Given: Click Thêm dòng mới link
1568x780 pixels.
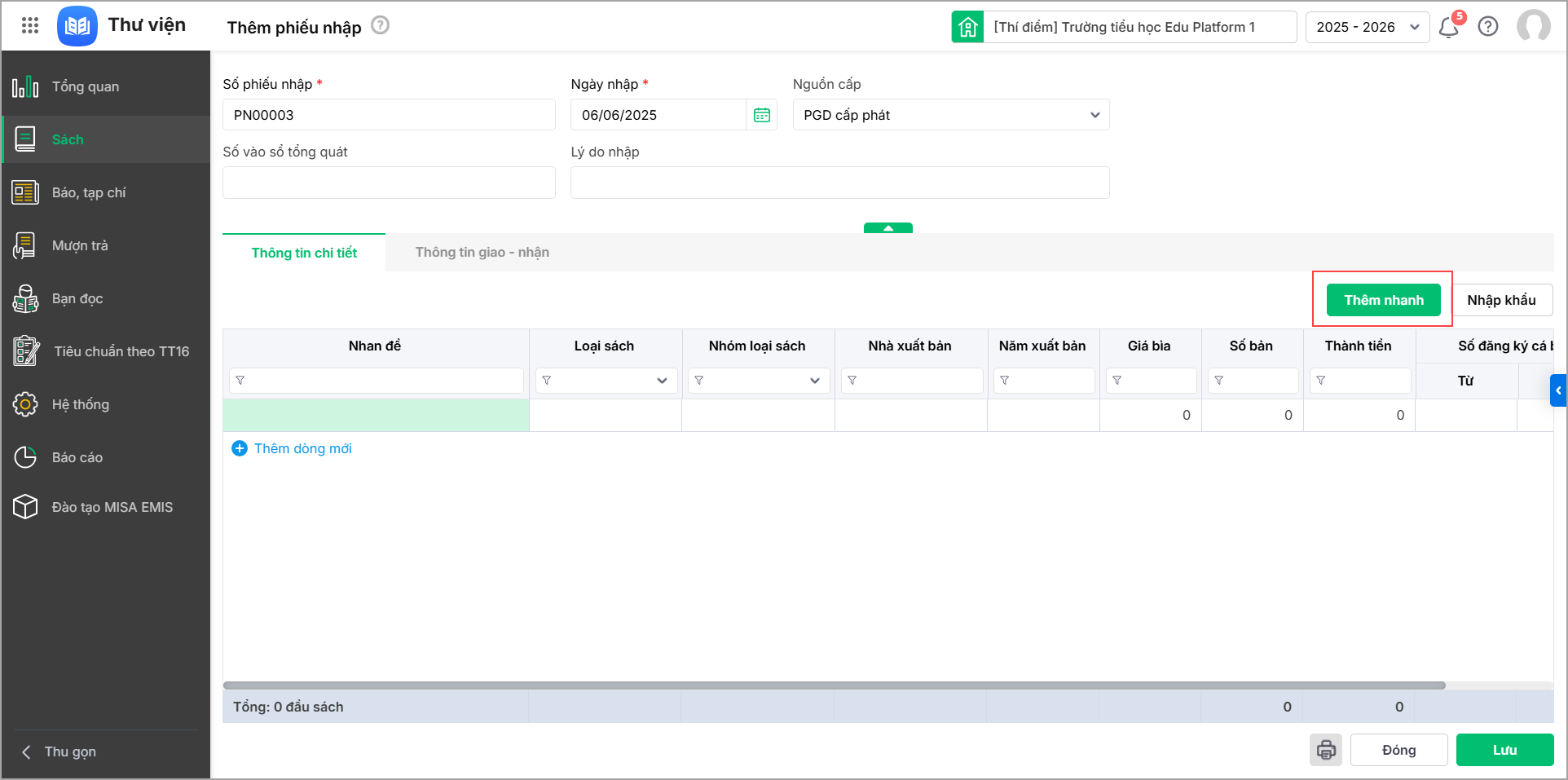Looking at the screenshot, I should (x=303, y=448).
